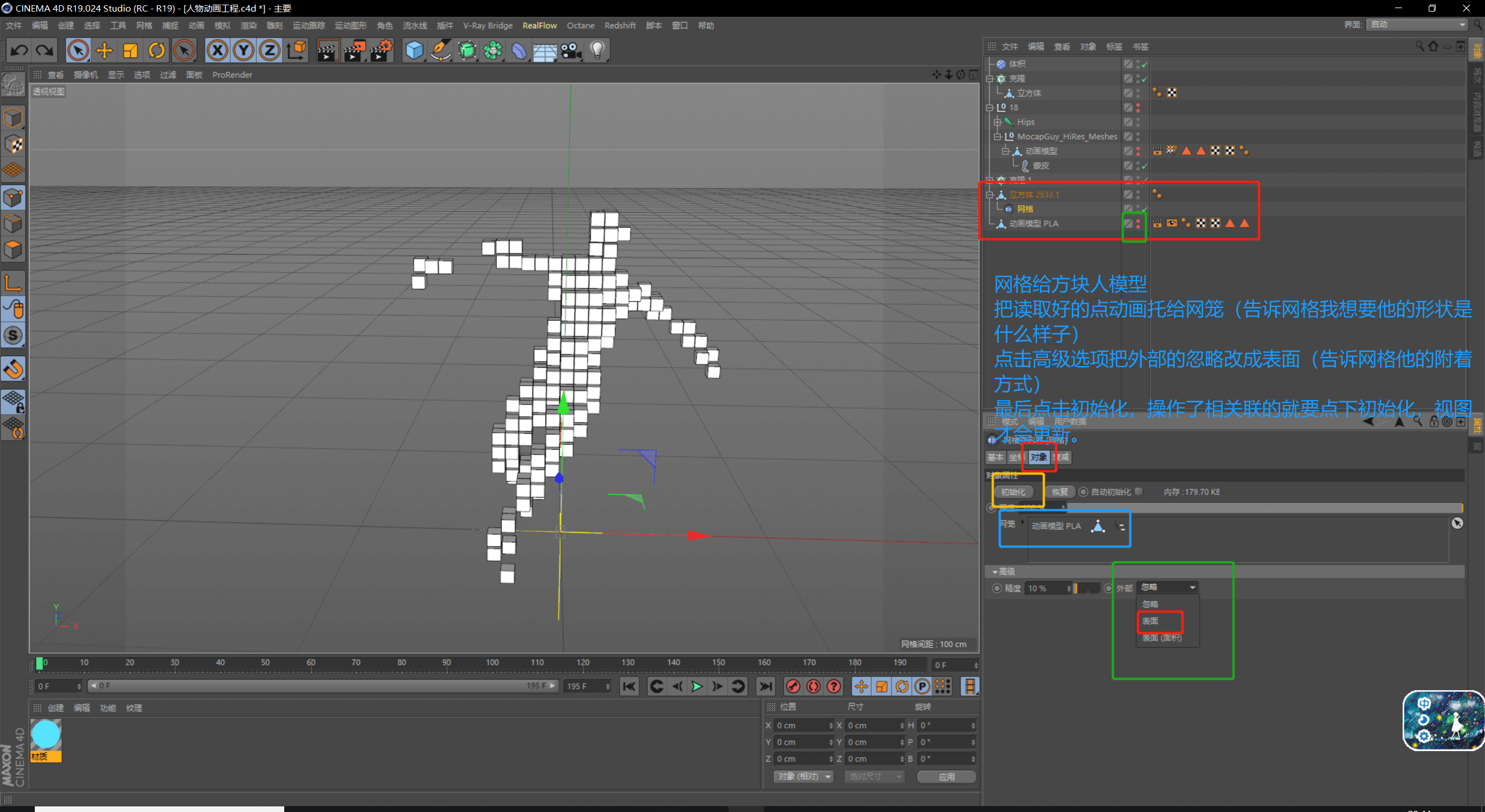The height and width of the screenshot is (812, 1485).
Task: Toggle Autokeying red button
Action: (813, 687)
